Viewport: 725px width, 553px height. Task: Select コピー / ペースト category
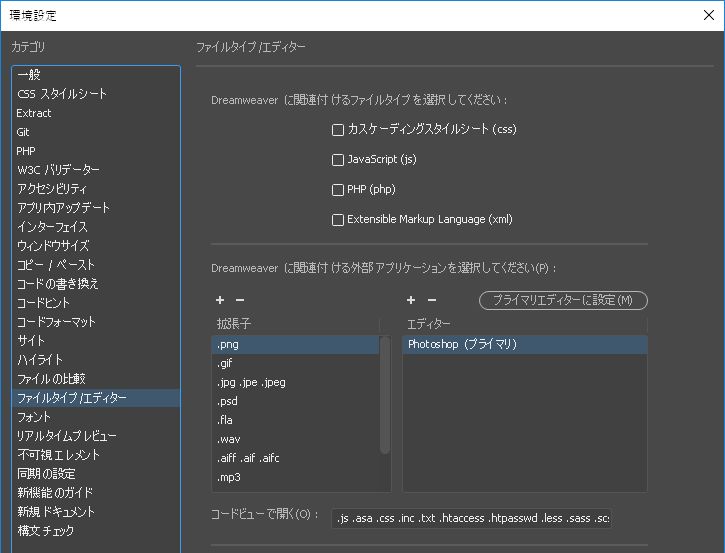coord(96,264)
